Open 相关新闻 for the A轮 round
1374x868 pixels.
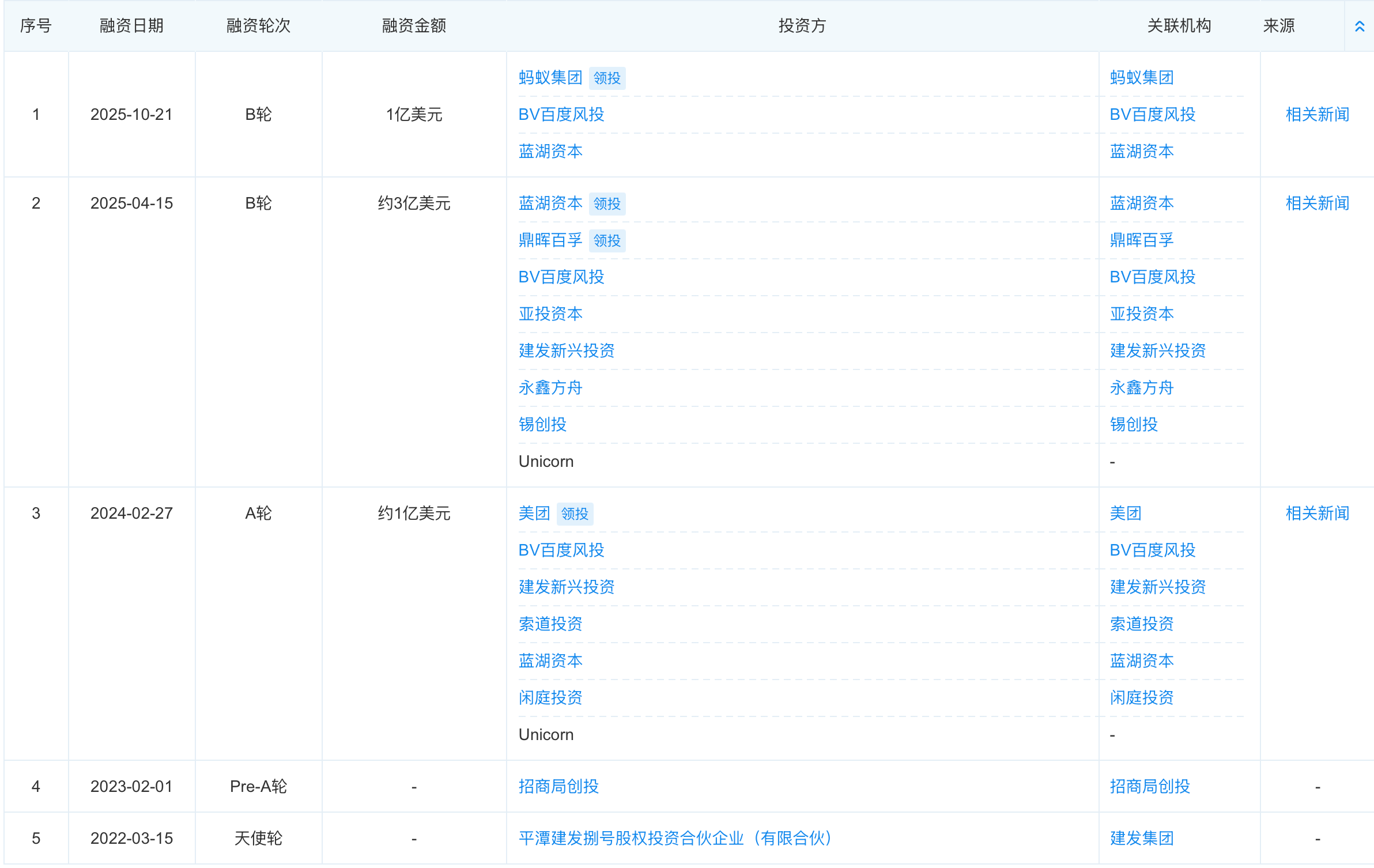(1317, 512)
